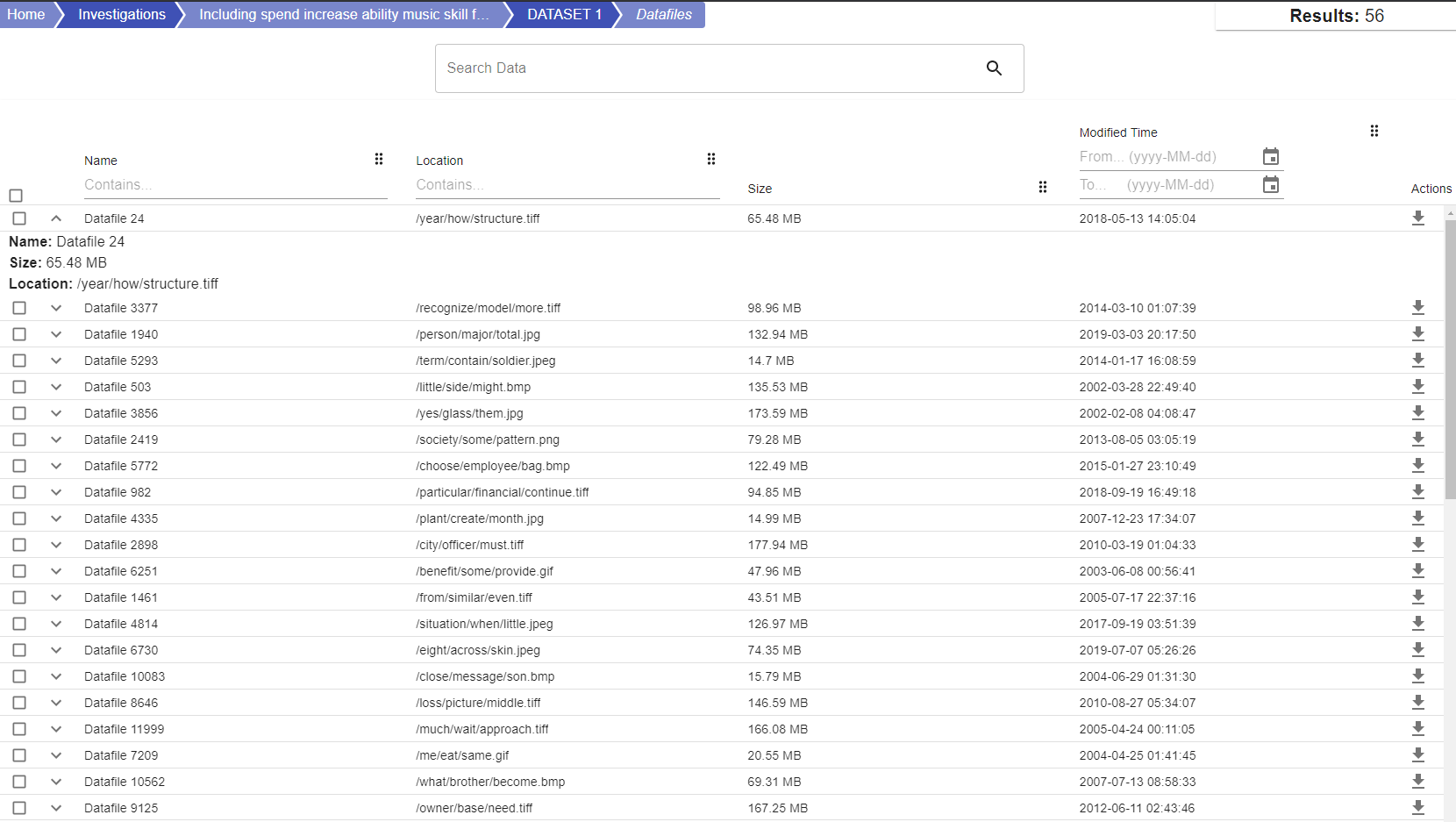Click the column options icon beside Name
1456x822 pixels.
click(378, 159)
